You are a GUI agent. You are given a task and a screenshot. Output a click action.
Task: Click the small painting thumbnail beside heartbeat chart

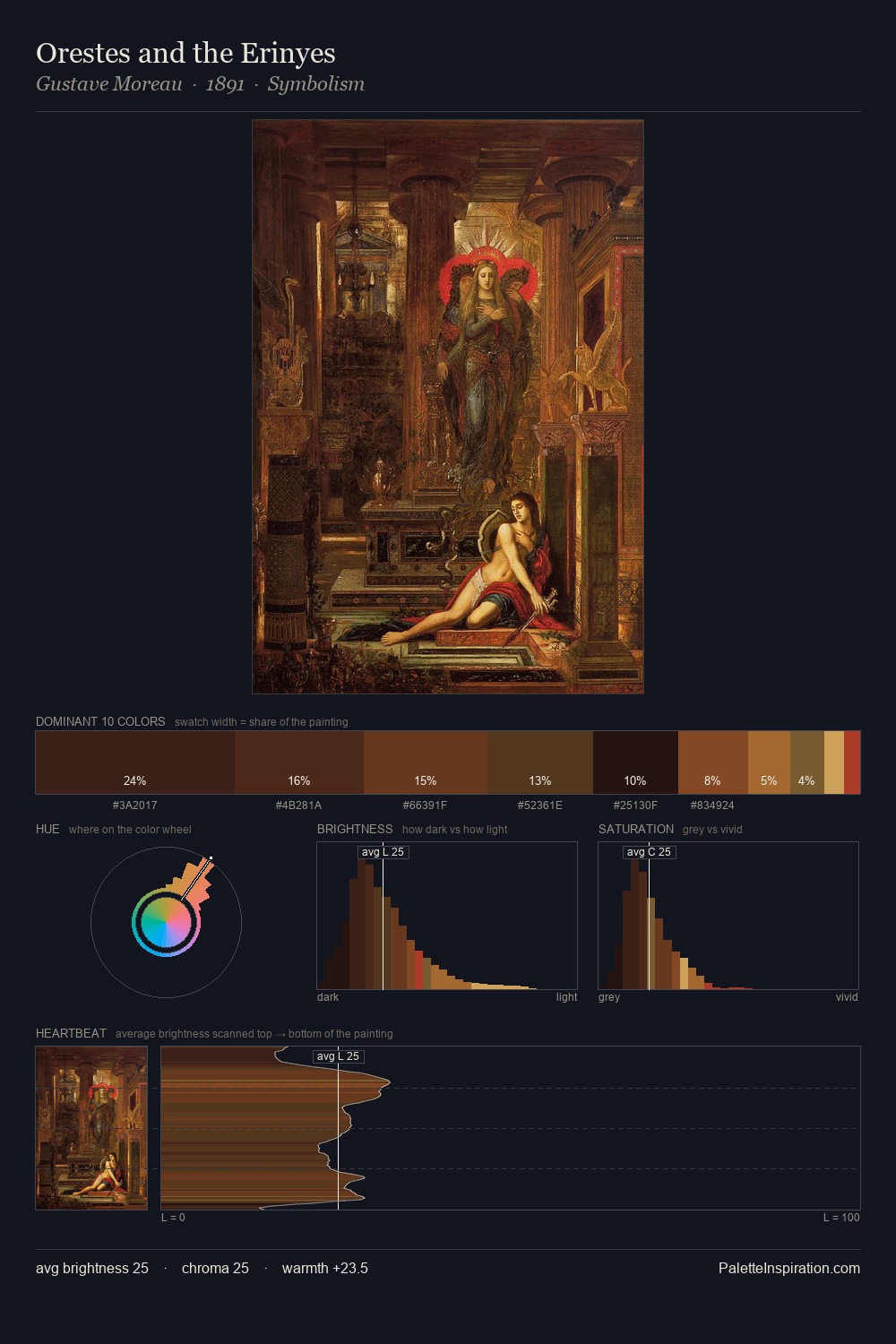pos(91,1128)
